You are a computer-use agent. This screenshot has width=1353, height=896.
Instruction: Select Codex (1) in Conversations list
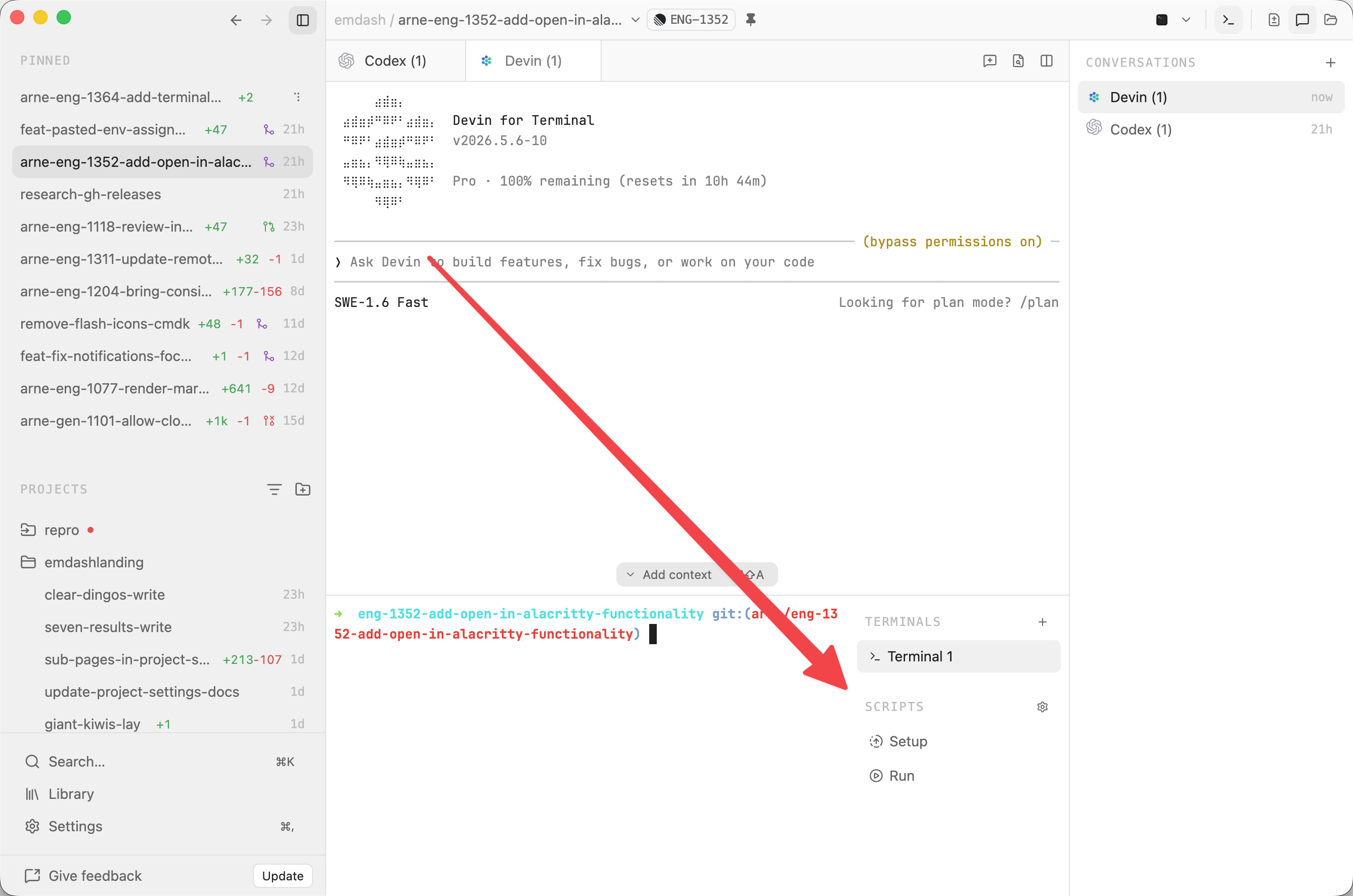(1211, 130)
